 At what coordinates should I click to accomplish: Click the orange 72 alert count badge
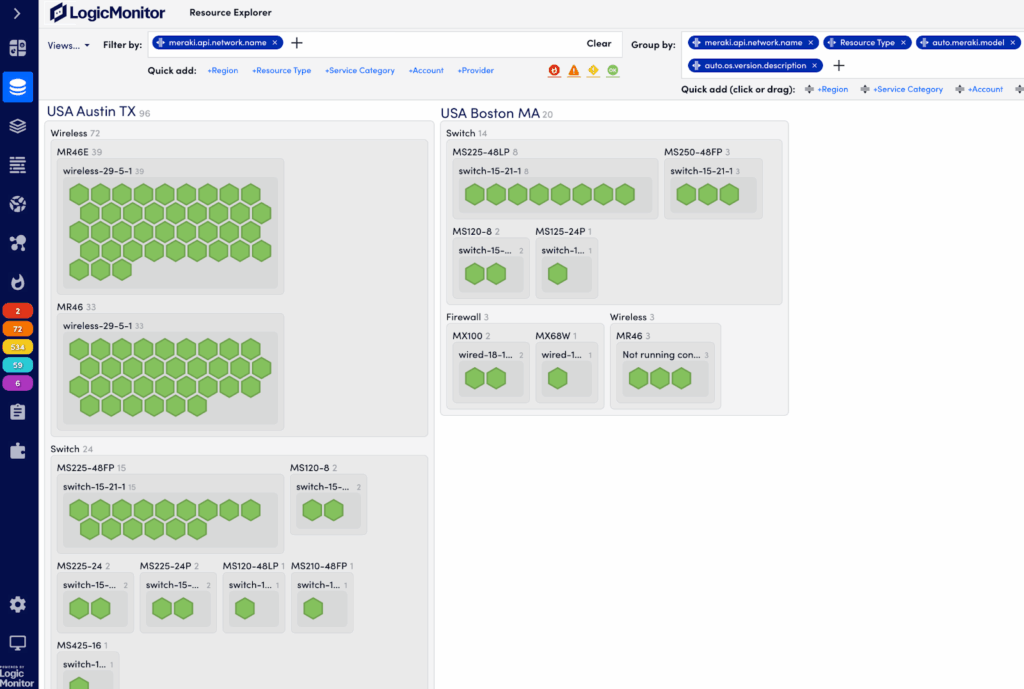tap(17, 328)
